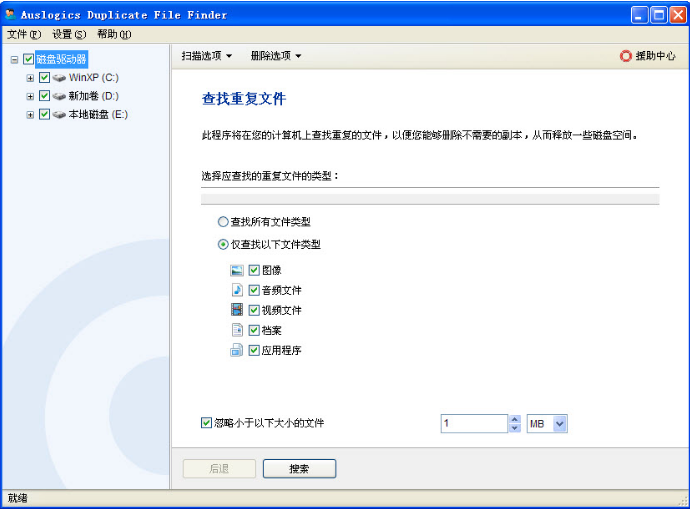Open the 设置(S) menu
Image resolution: width=690 pixels, height=509 pixels.
(69, 34)
